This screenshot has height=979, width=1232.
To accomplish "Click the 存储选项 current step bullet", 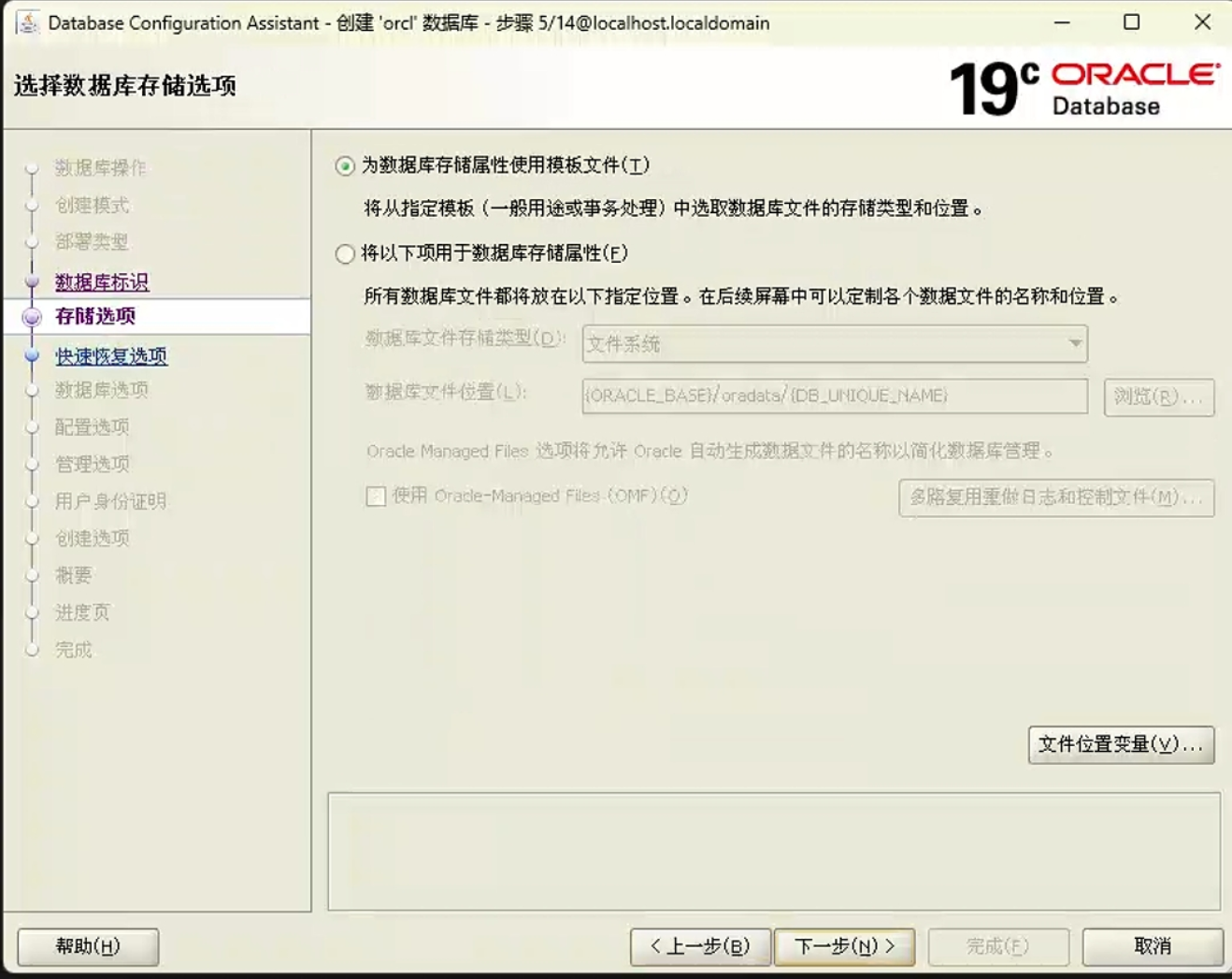I will [32, 317].
